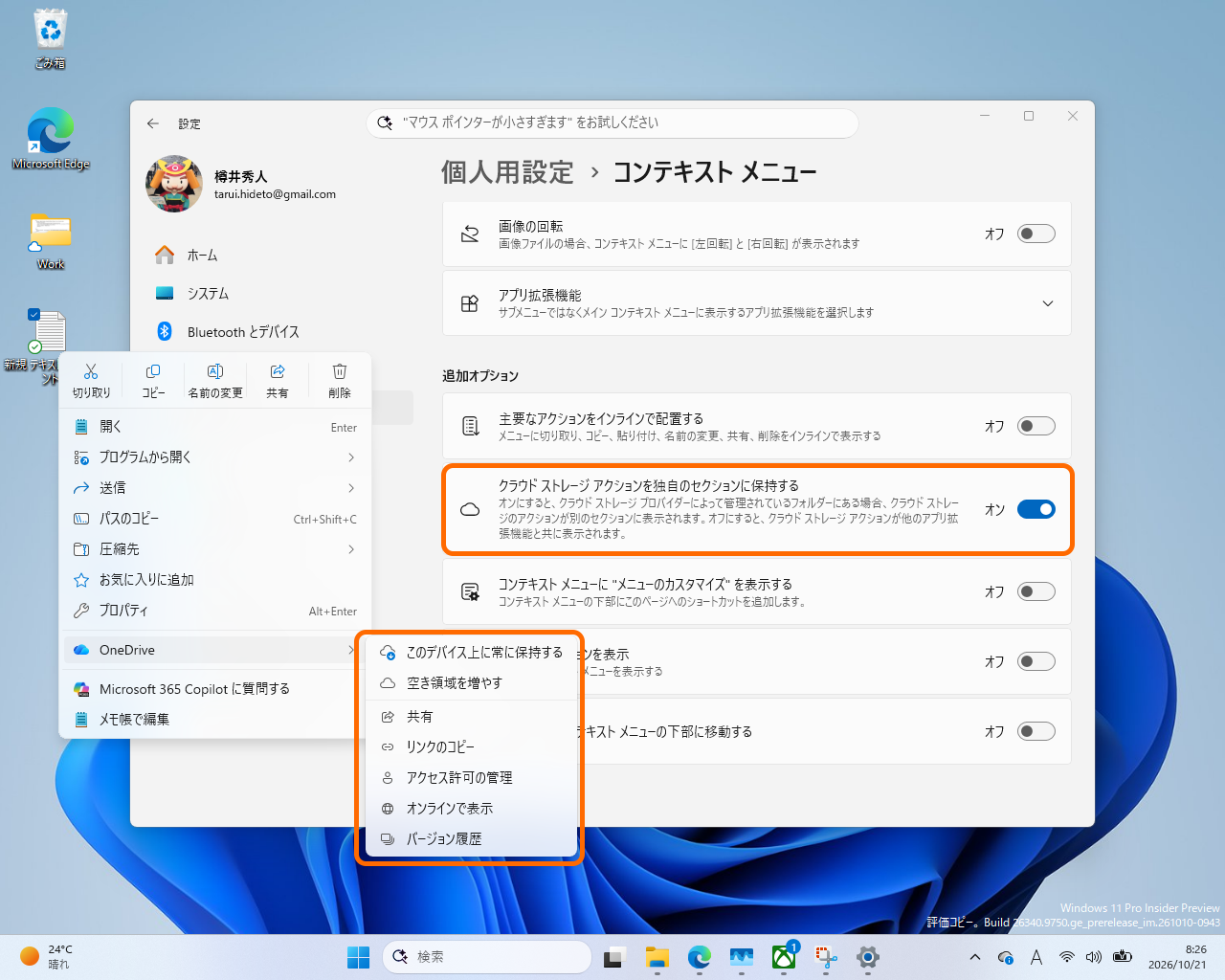The image size is (1225, 980).
Task: Expand プログラムから開く submenu
Action: (x=215, y=457)
